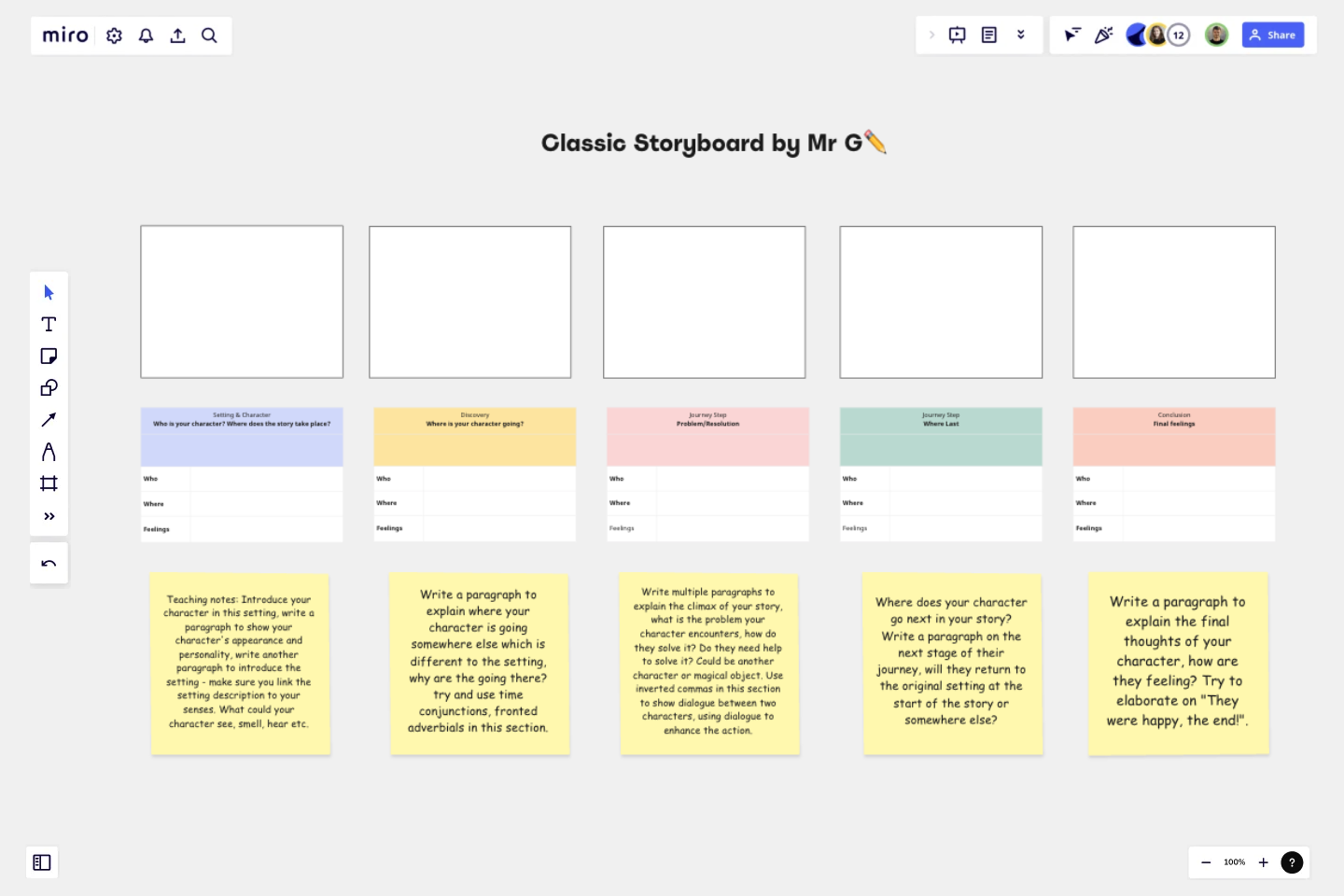Start presentation mode
The height and width of the screenshot is (896, 1344).
(957, 35)
